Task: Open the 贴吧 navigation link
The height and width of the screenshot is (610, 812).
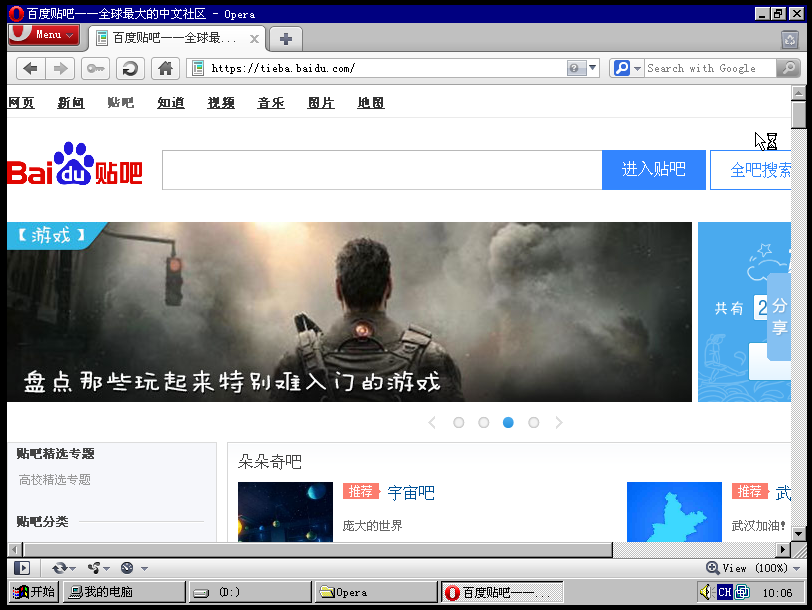Action: pos(121,103)
